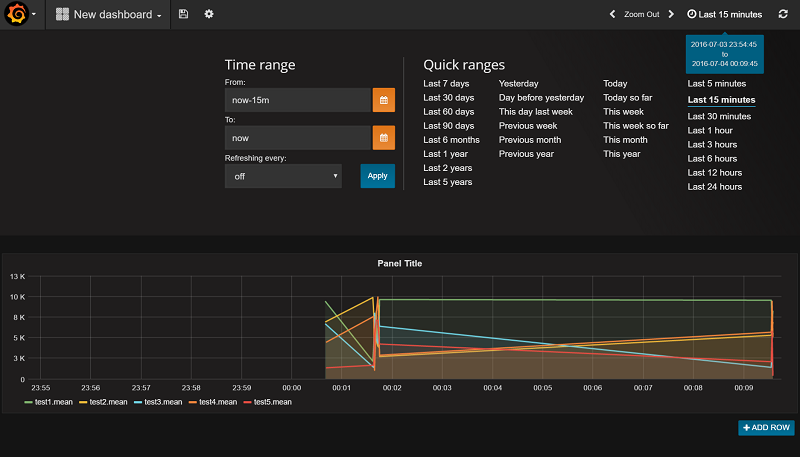800x457 pixels.
Task: Choose This day last week range
Action: [x=536, y=112]
